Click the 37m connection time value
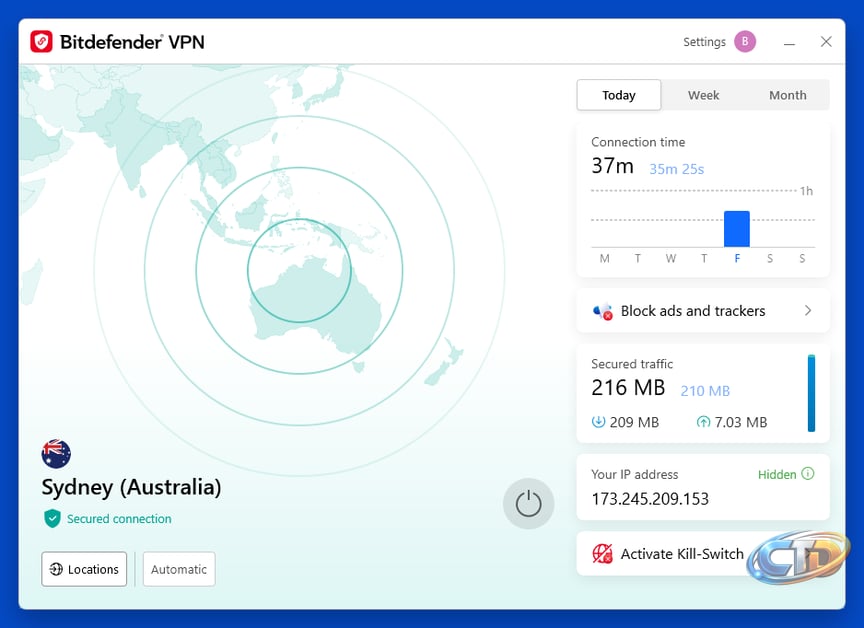Viewport: 864px width, 628px height. coord(612,166)
